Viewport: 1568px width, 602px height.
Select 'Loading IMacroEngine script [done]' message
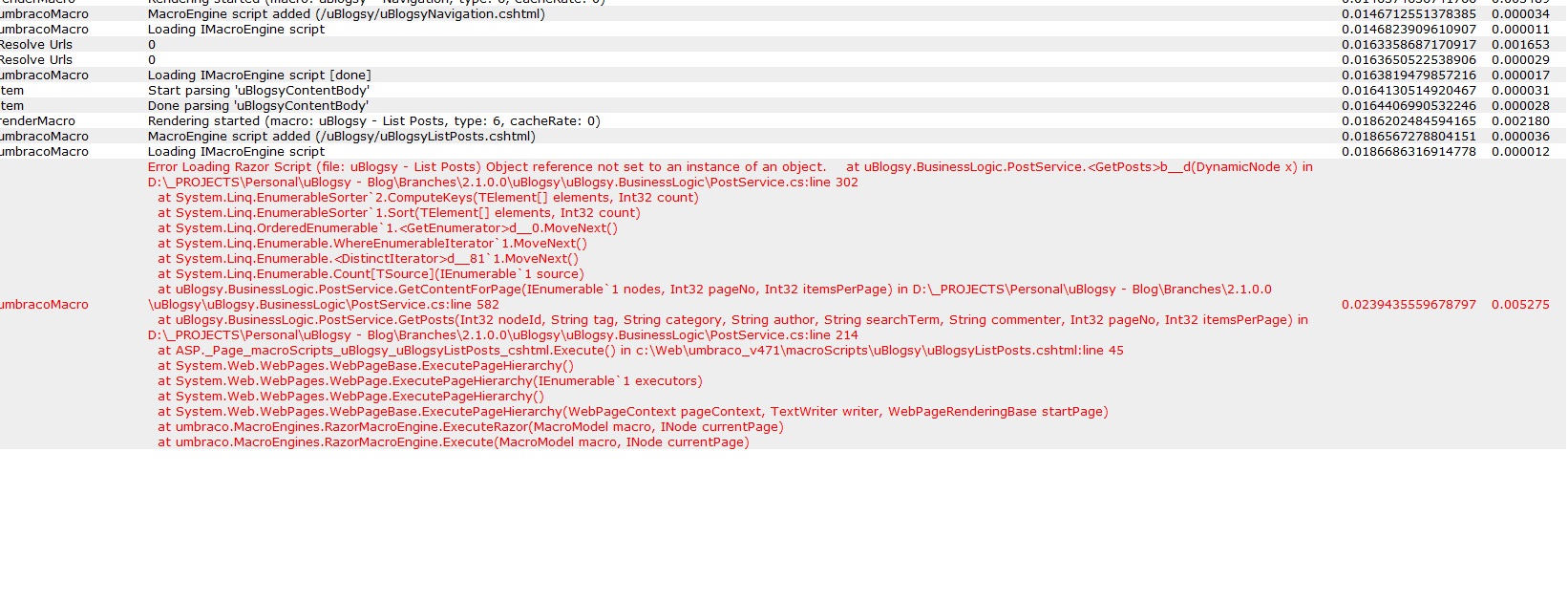coord(260,75)
